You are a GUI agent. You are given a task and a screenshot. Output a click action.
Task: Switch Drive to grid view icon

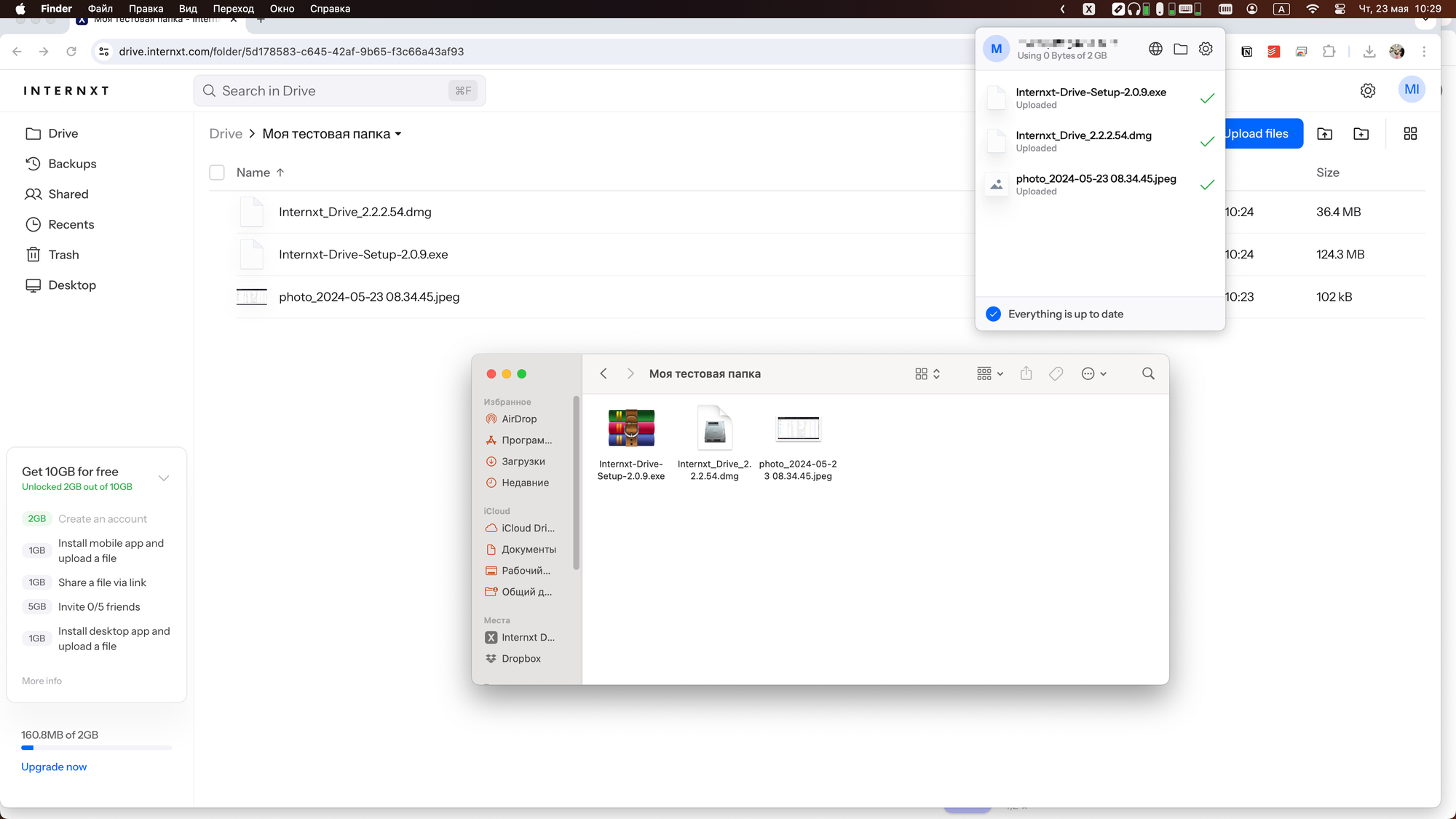[1410, 134]
